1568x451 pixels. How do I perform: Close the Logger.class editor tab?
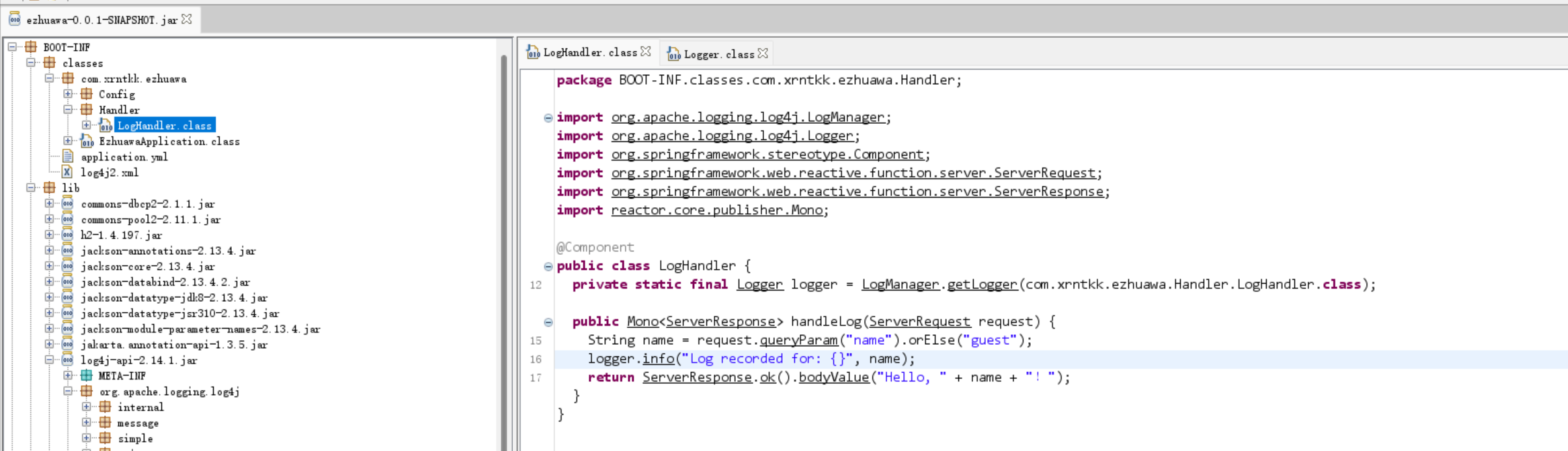763,53
